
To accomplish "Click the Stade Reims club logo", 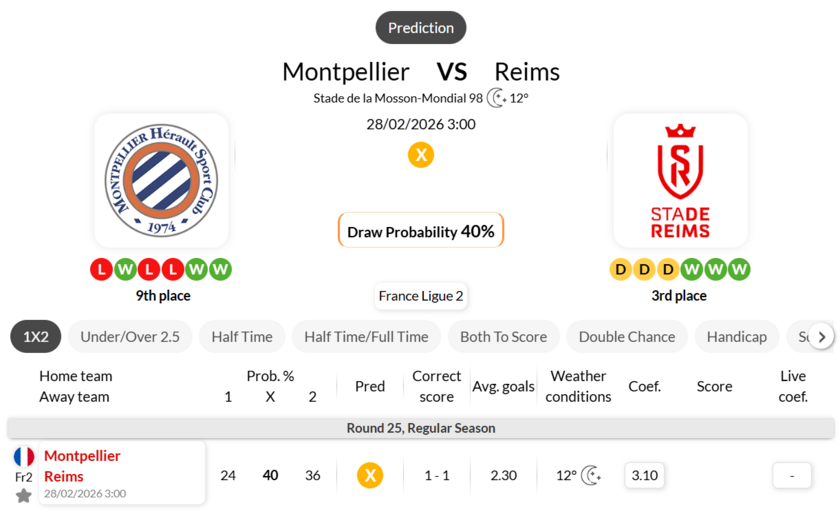I will (680, 180).
